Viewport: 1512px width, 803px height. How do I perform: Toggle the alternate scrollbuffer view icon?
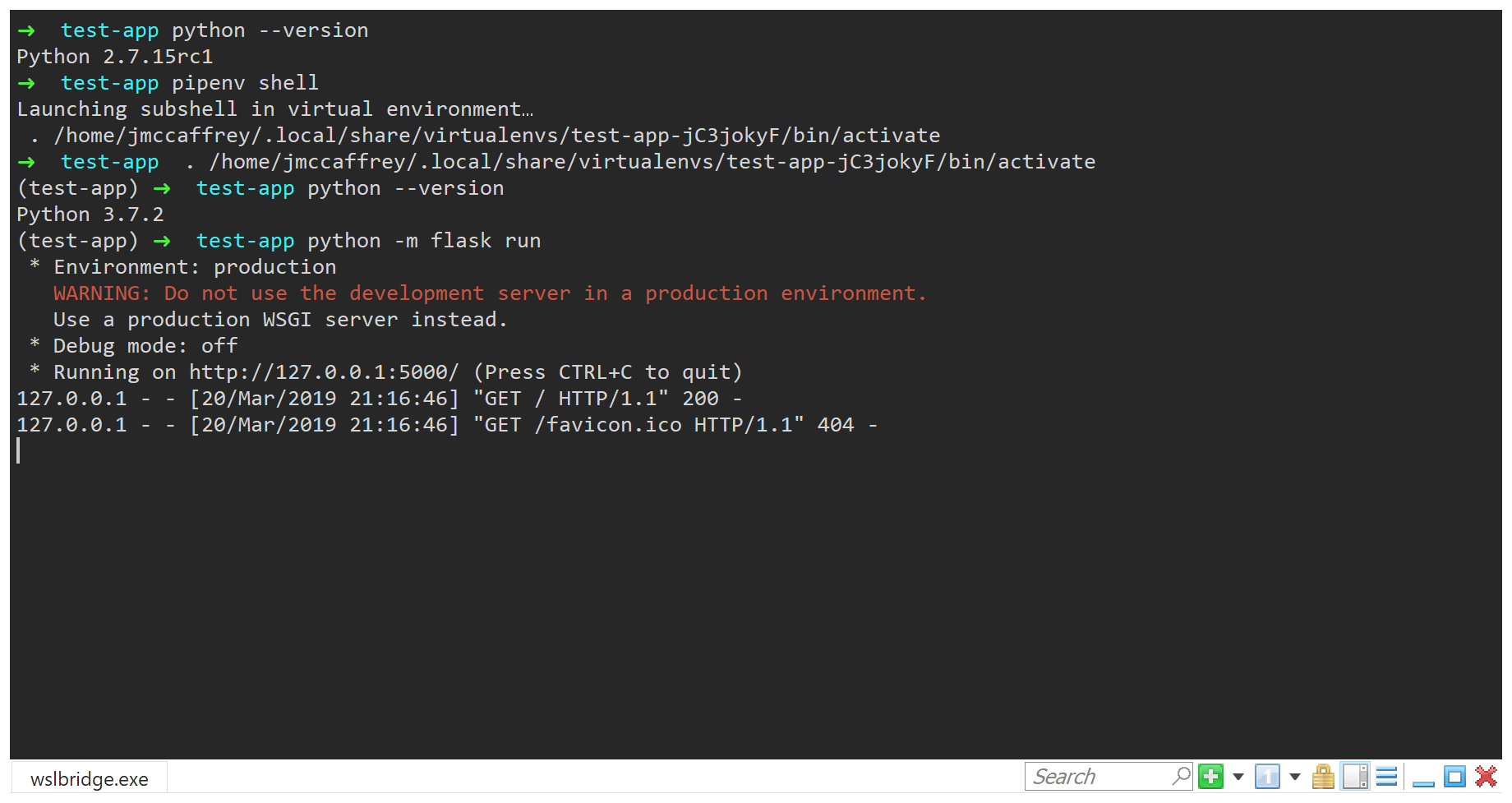pyautogui.click(x=1353, y=776)
